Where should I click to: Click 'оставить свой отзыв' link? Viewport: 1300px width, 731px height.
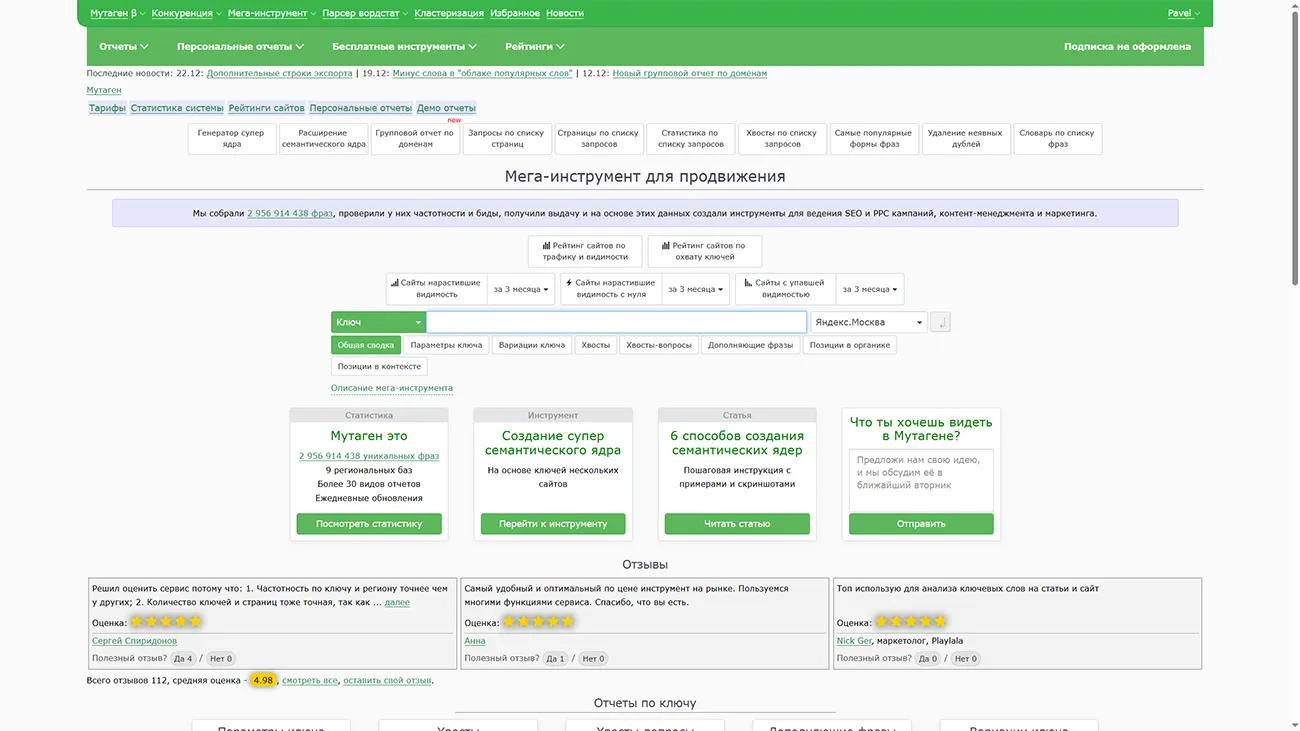[387, 681]
